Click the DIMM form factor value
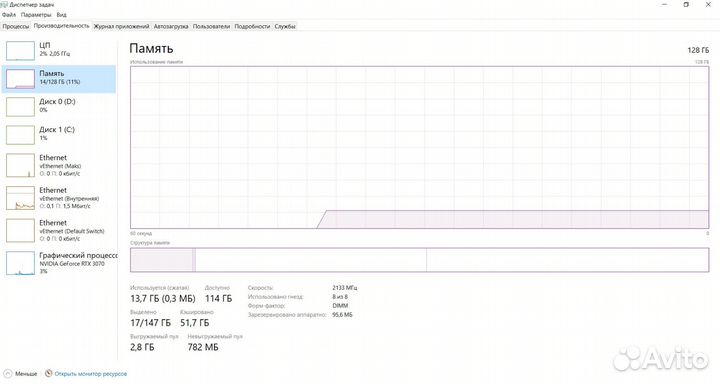Screen dimensions: 720x384 [340, 305]
